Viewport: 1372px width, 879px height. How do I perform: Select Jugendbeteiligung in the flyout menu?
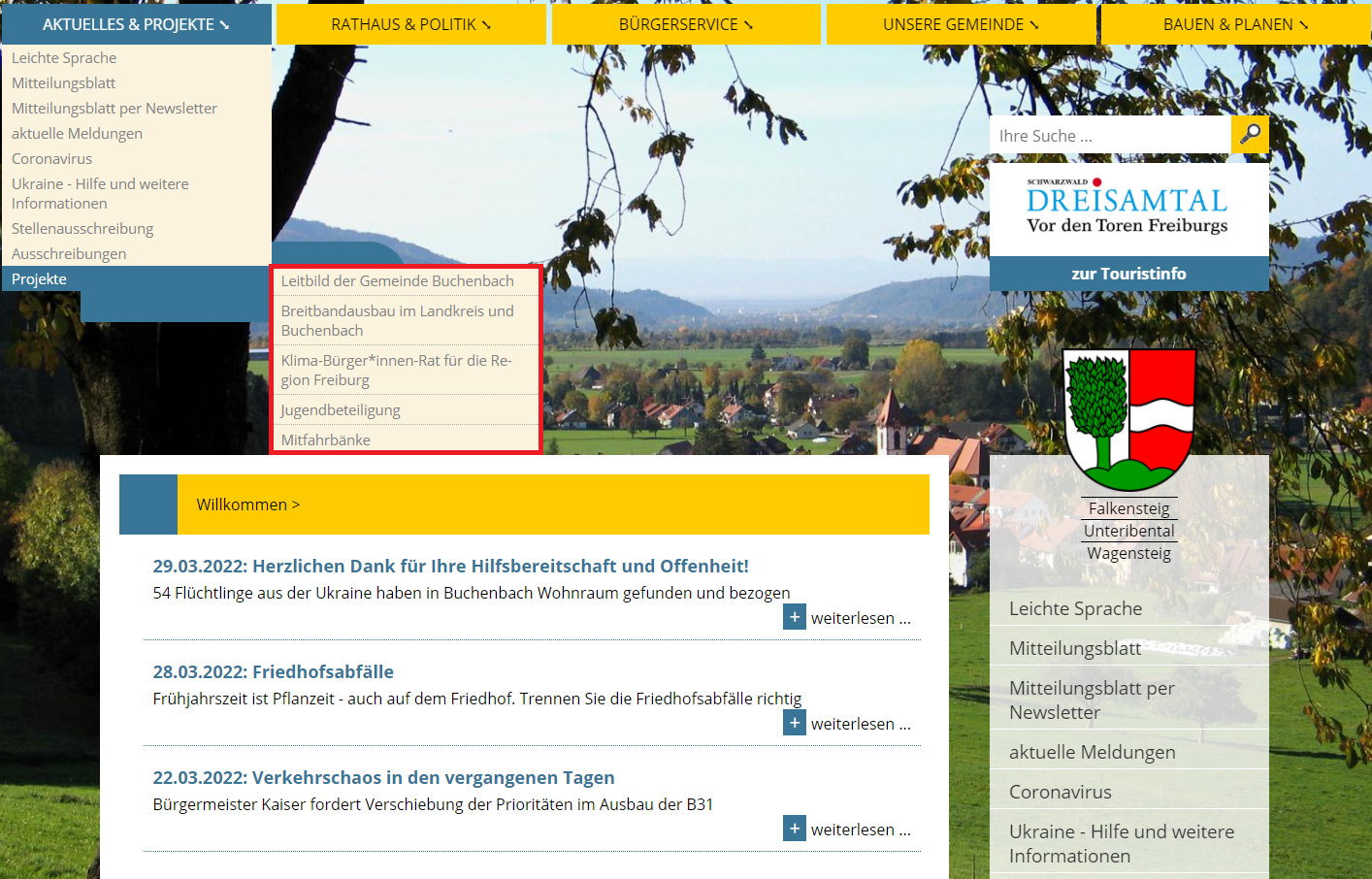(x=341, y=409)
